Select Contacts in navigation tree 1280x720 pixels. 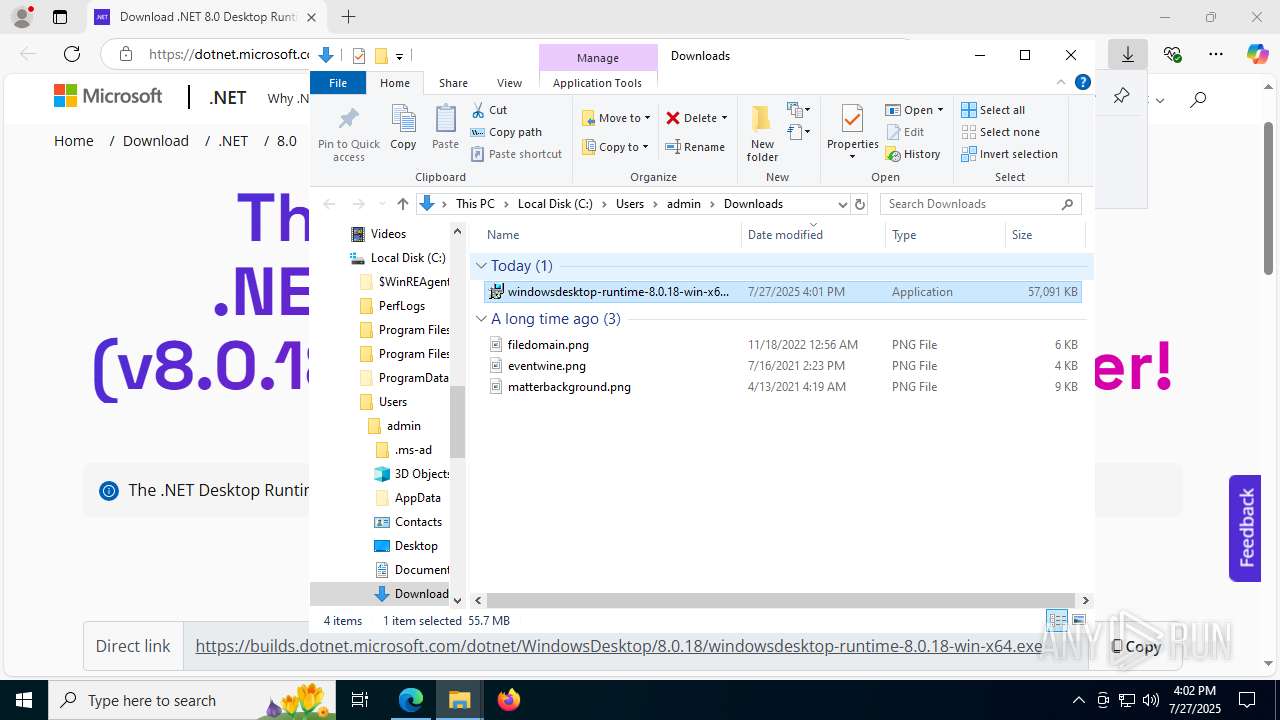click(418, 522)
